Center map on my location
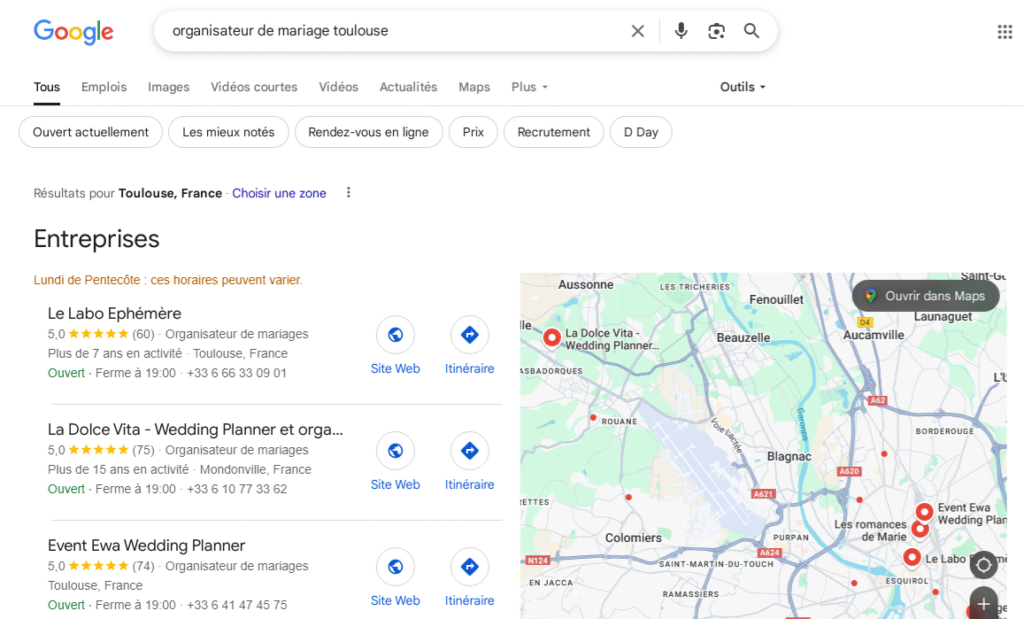 tap(983, 565)
